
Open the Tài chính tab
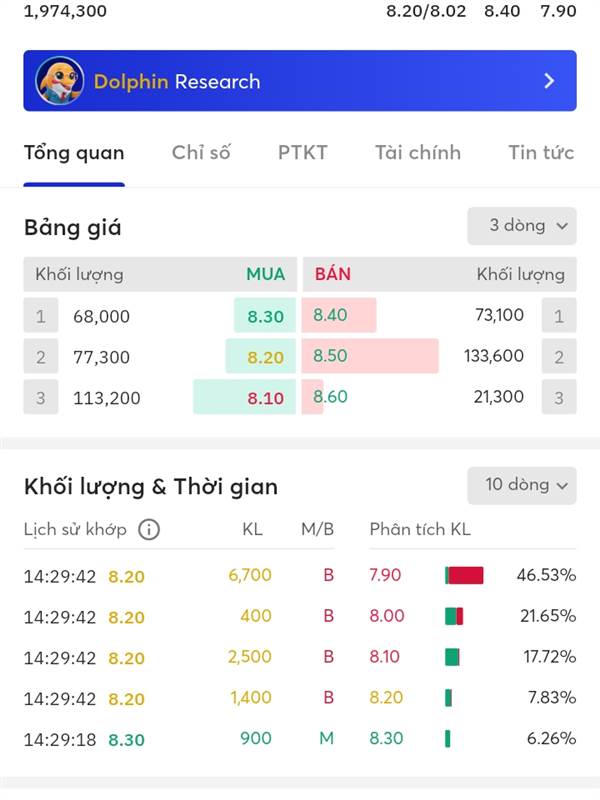click(418, 153)
